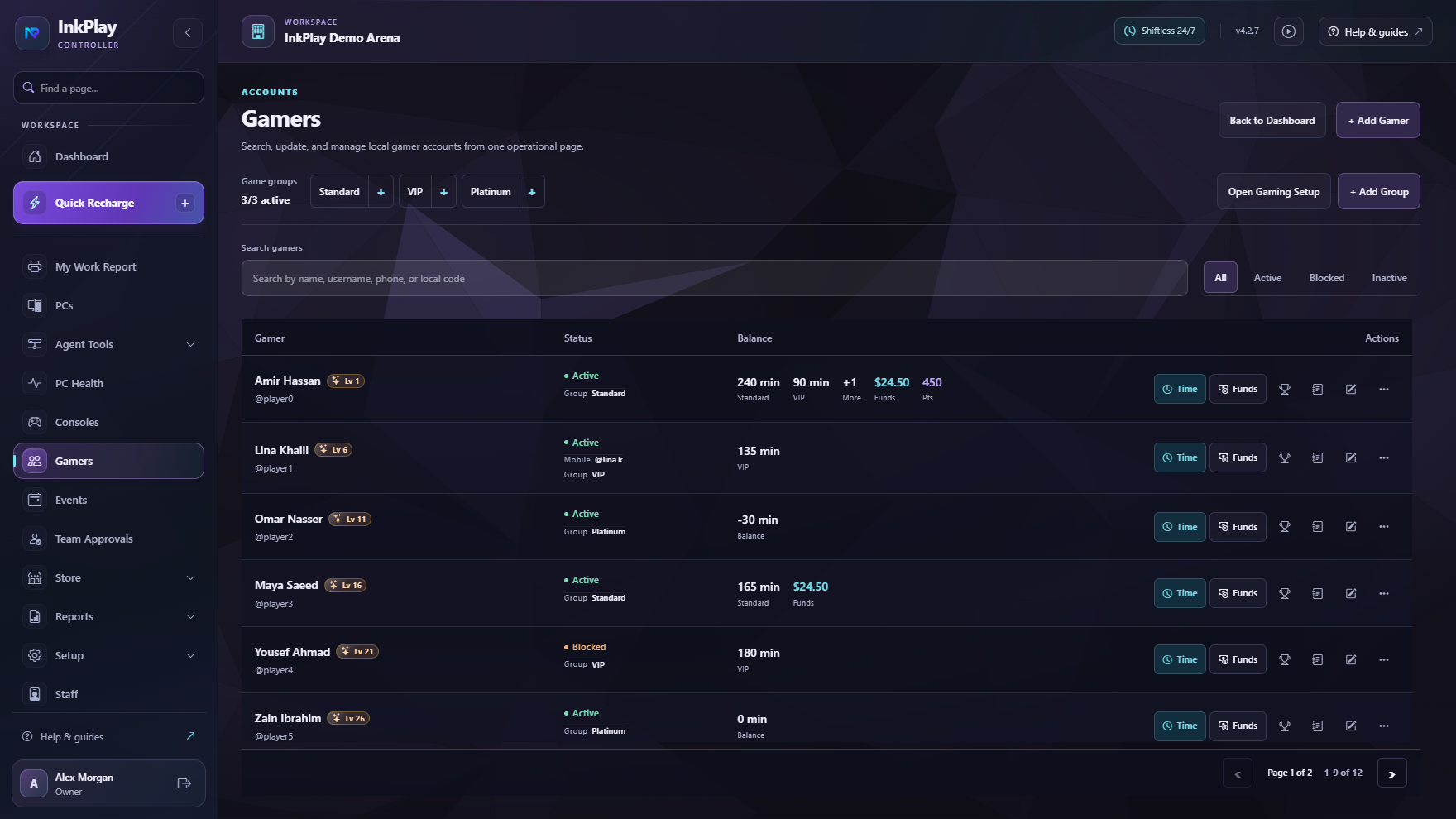Click the logout icon beside Alex Morgan
The height and width of the screenshot is (819, 1456).
point(184,783)
